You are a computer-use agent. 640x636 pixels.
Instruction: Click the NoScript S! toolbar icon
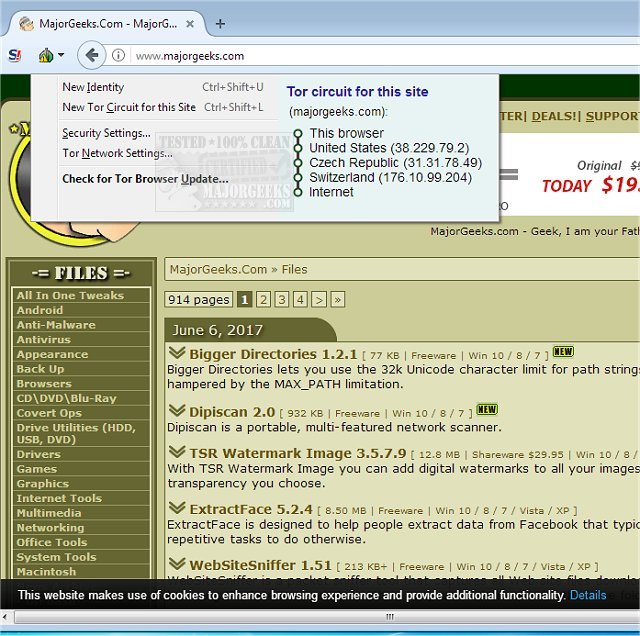[x=15, y=55]
